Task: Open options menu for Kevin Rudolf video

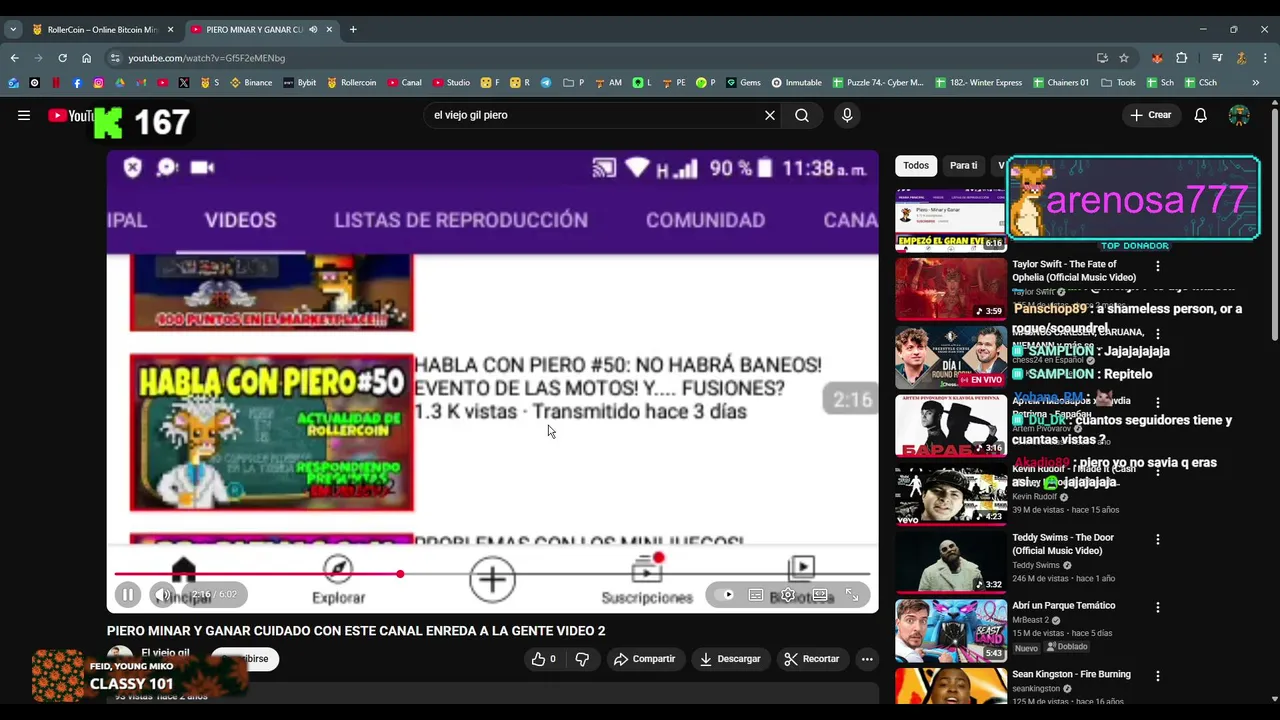Action: 1158,470
